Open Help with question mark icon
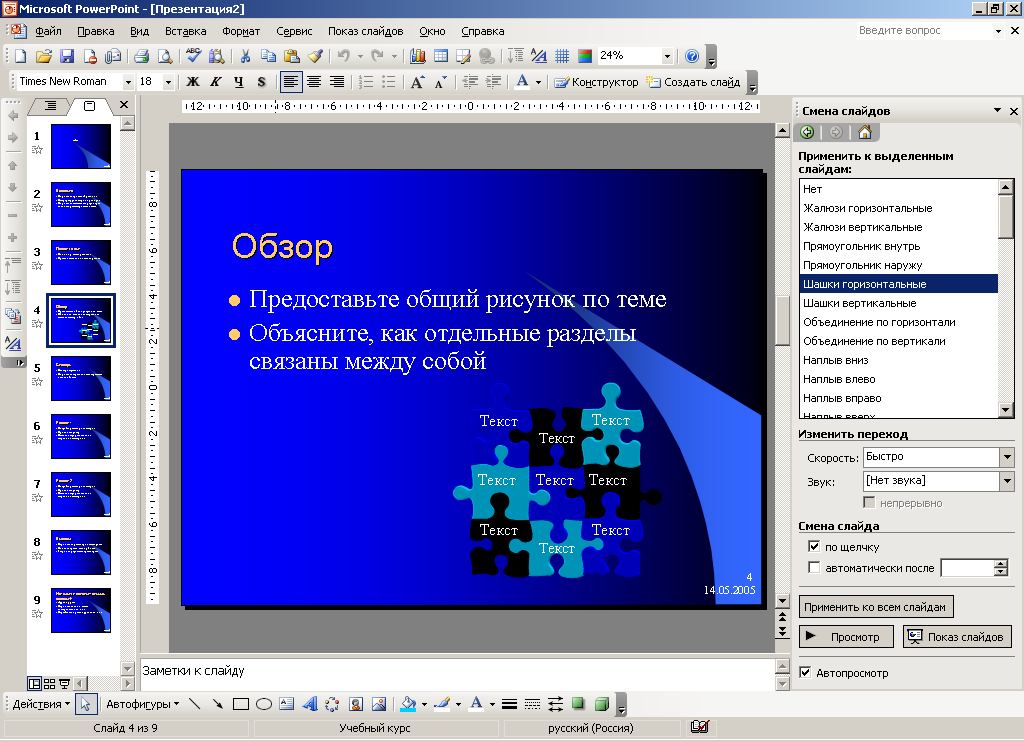The width and height of the screenshot is (1024, 742). (x=692, y=56)
